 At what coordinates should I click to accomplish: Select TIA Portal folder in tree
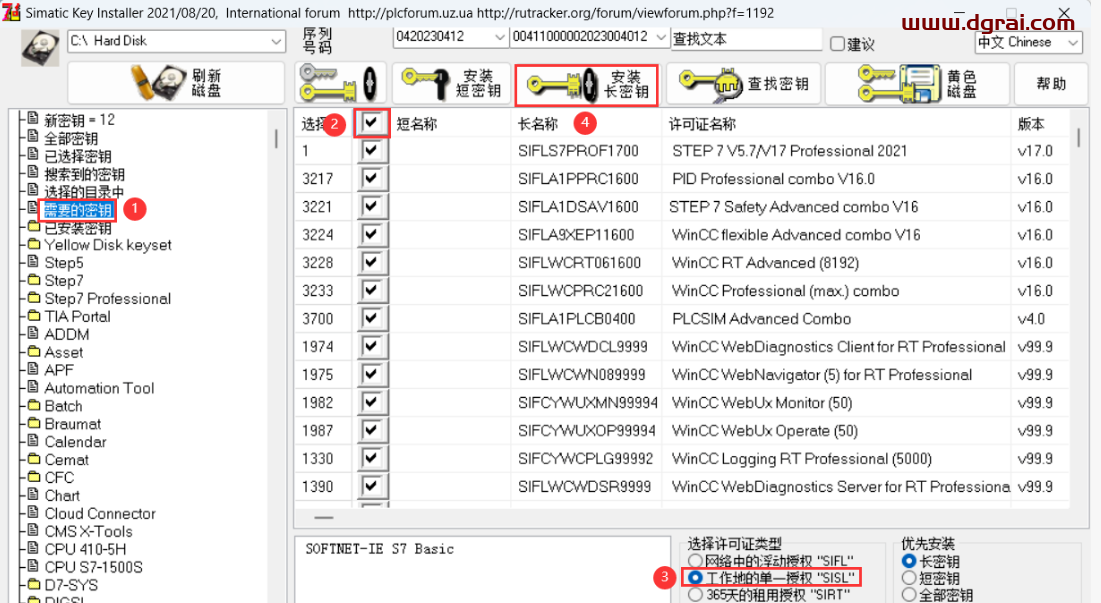tap(77, 316)
